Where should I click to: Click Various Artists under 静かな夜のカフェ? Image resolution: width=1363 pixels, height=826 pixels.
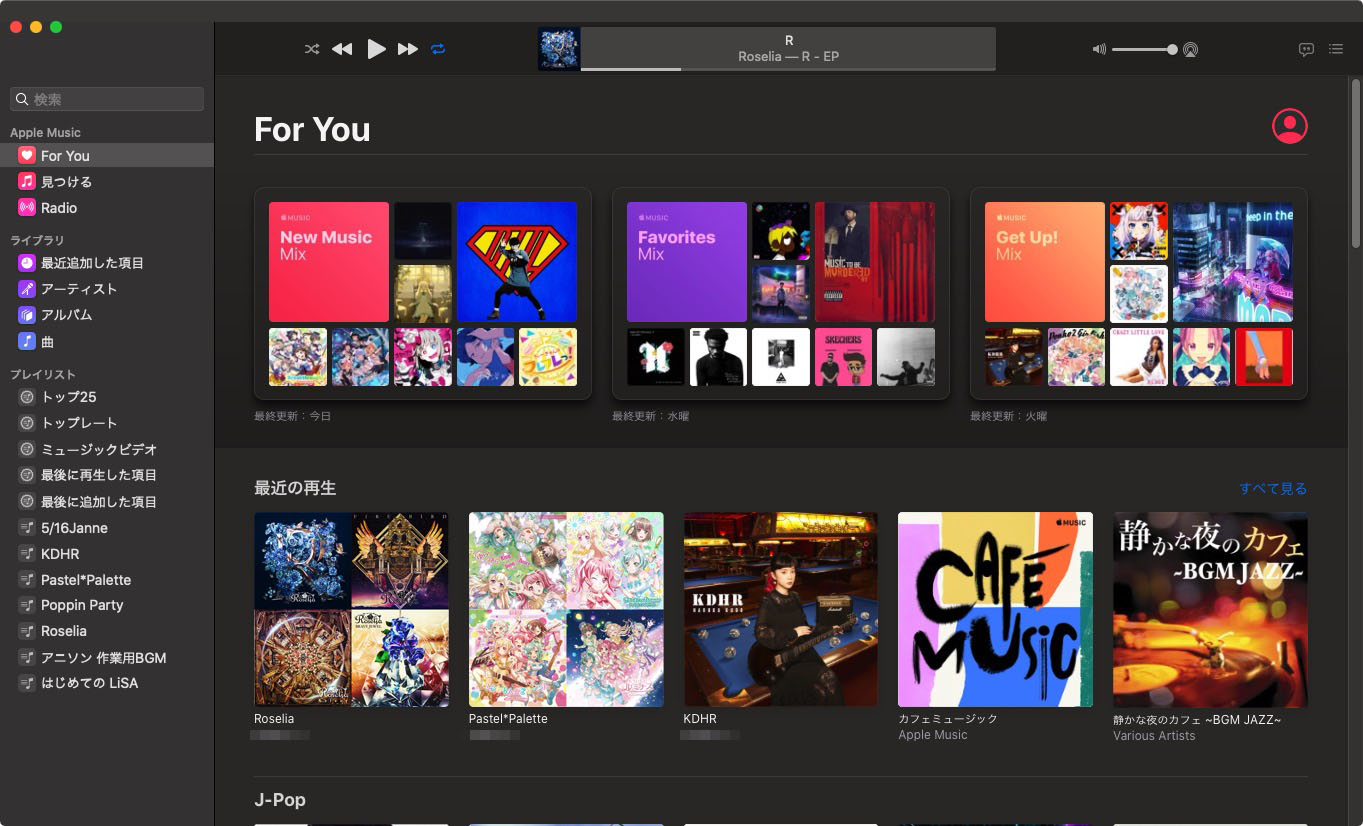tap(1154, 736)
